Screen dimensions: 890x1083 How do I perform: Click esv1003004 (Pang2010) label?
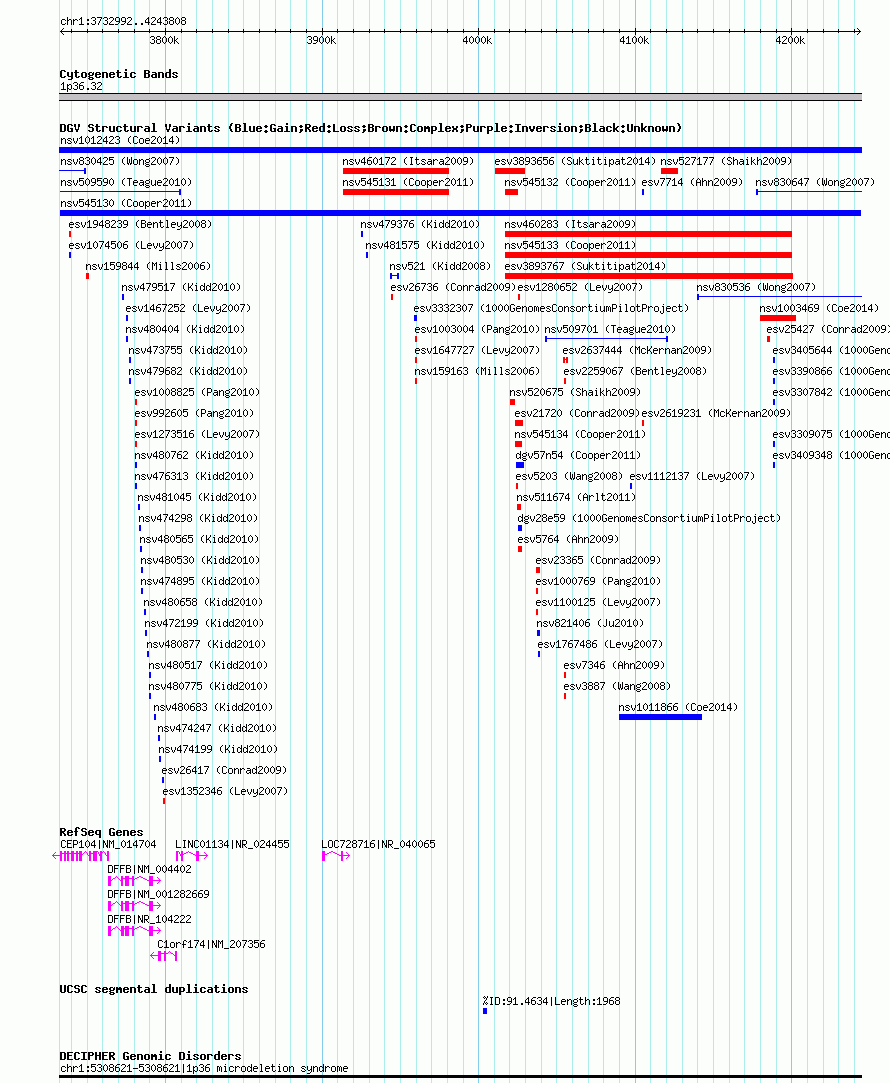click(477, 329)
